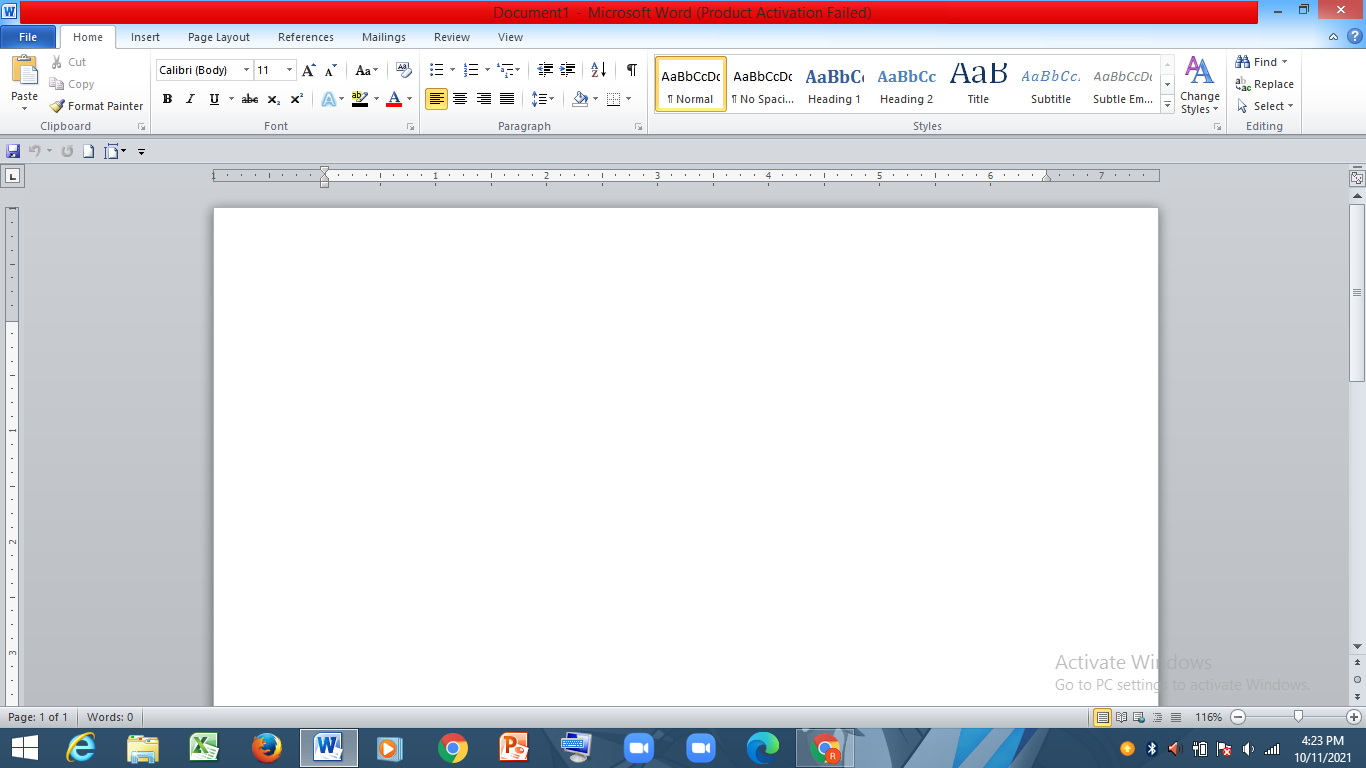Switch to Web Layout view icon
Image resolution: width=1366 pixels, height=768 pixels.
pyautogui.click(x=1139, y=717)
